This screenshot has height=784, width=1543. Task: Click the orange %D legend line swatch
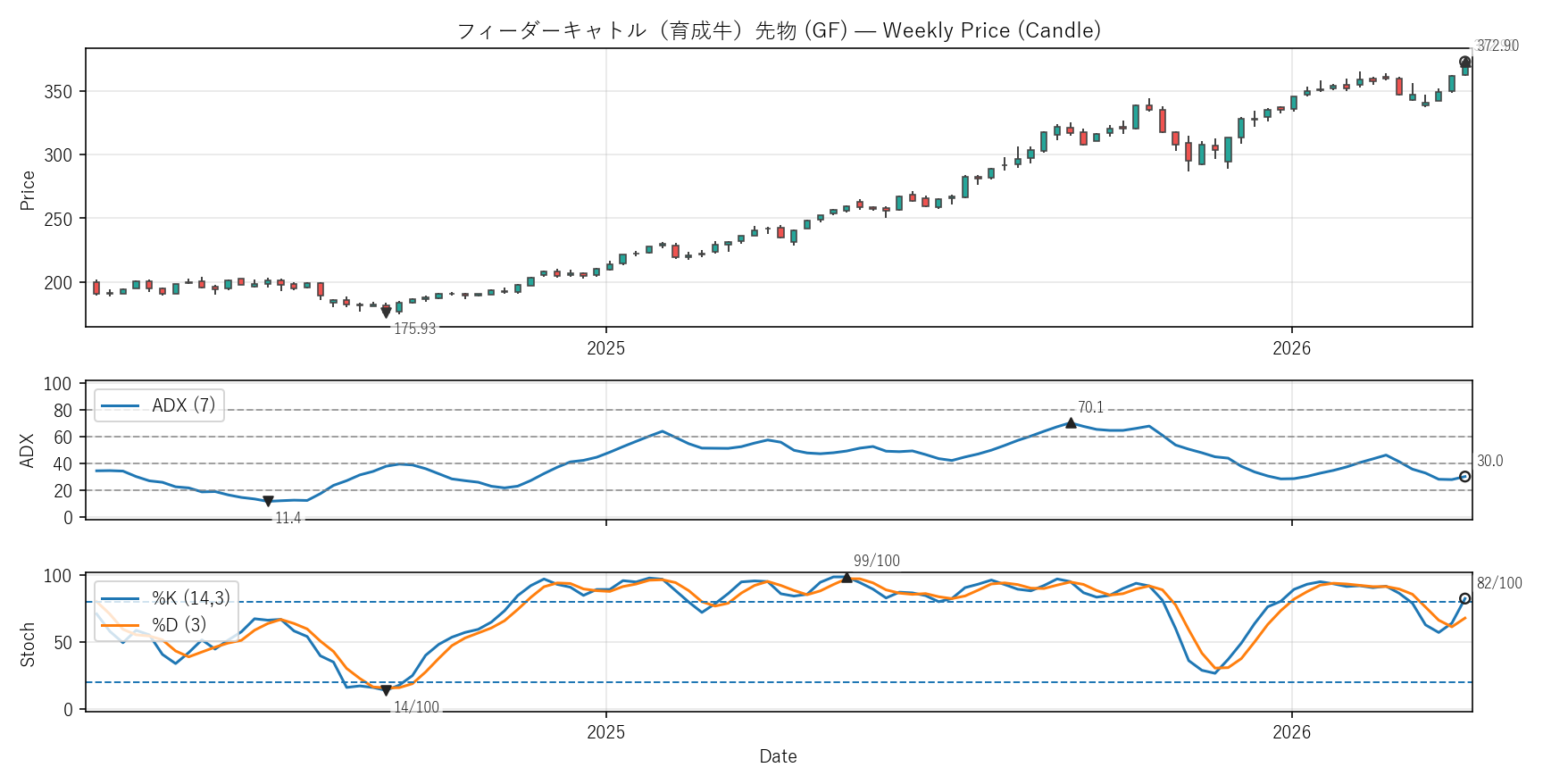[120, 625]
